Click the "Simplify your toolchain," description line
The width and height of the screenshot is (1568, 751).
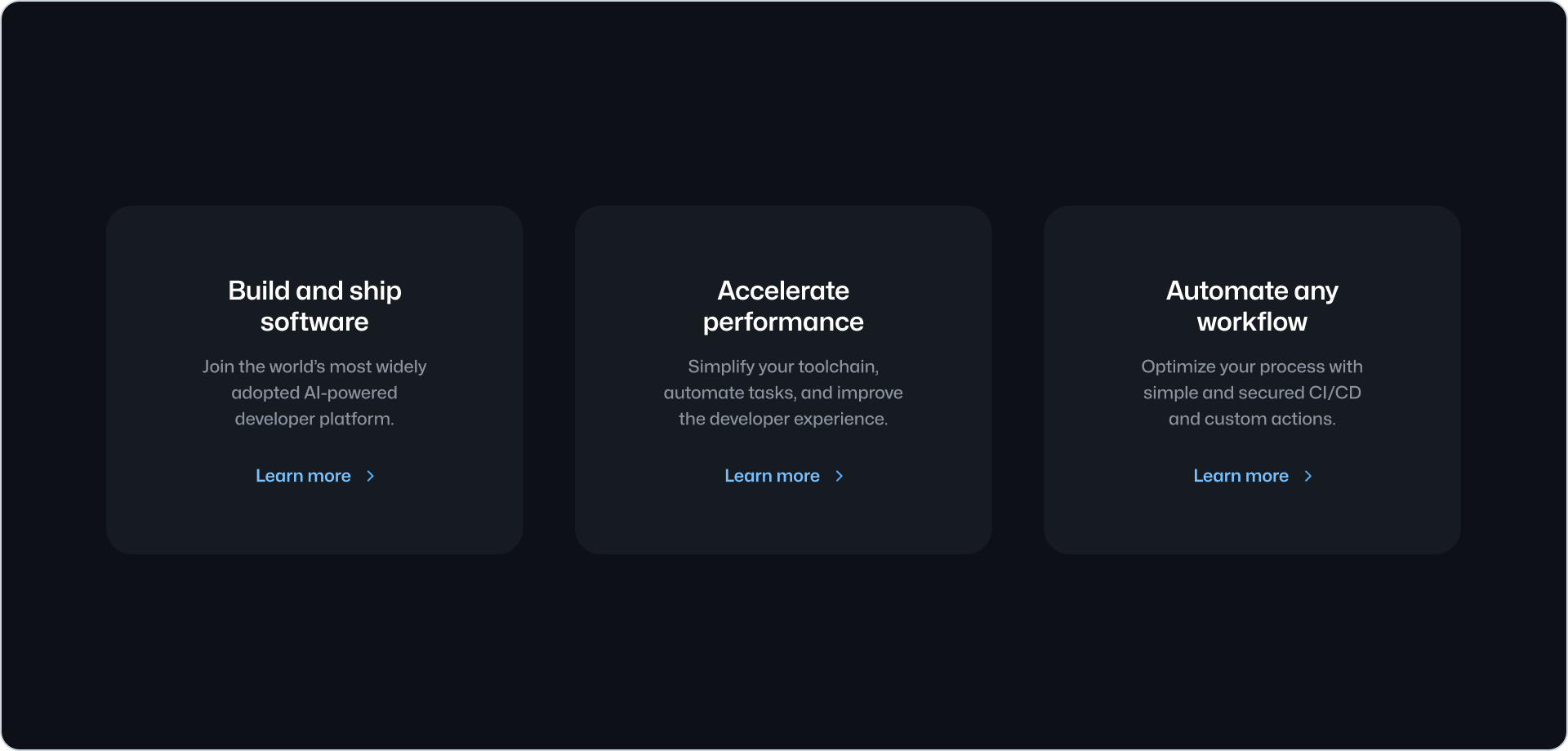(783, 367)
